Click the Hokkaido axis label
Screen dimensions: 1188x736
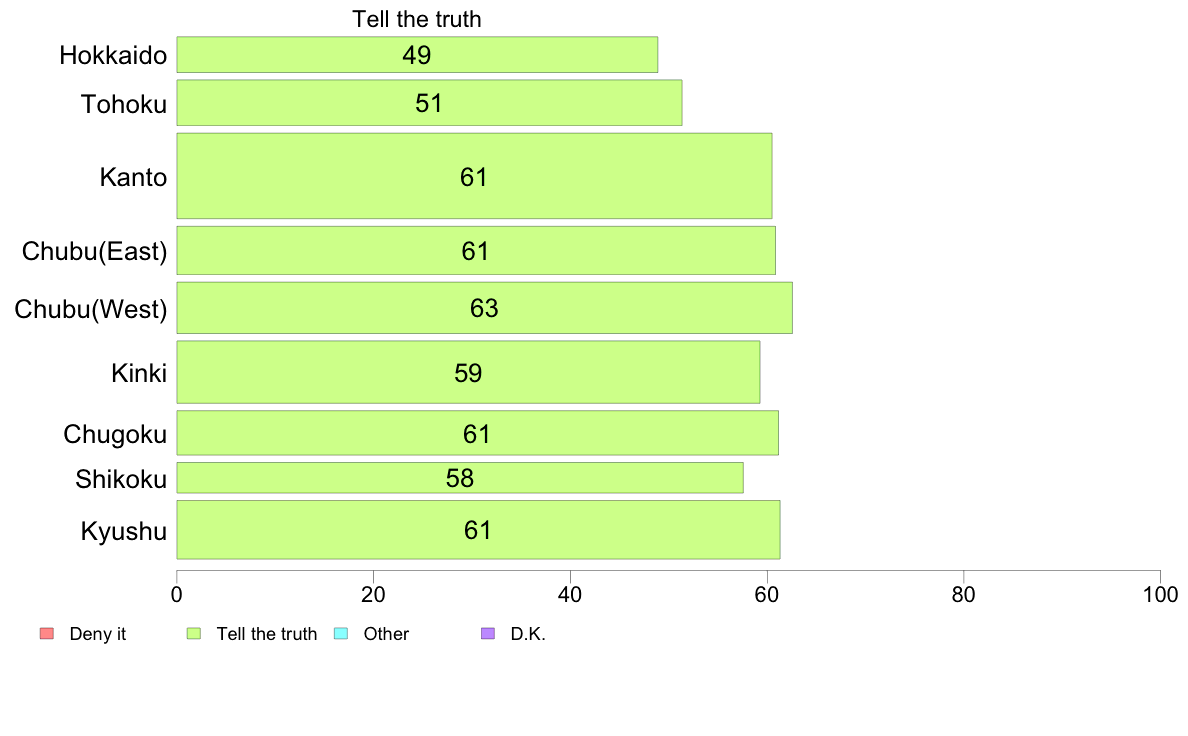[113, 55]
